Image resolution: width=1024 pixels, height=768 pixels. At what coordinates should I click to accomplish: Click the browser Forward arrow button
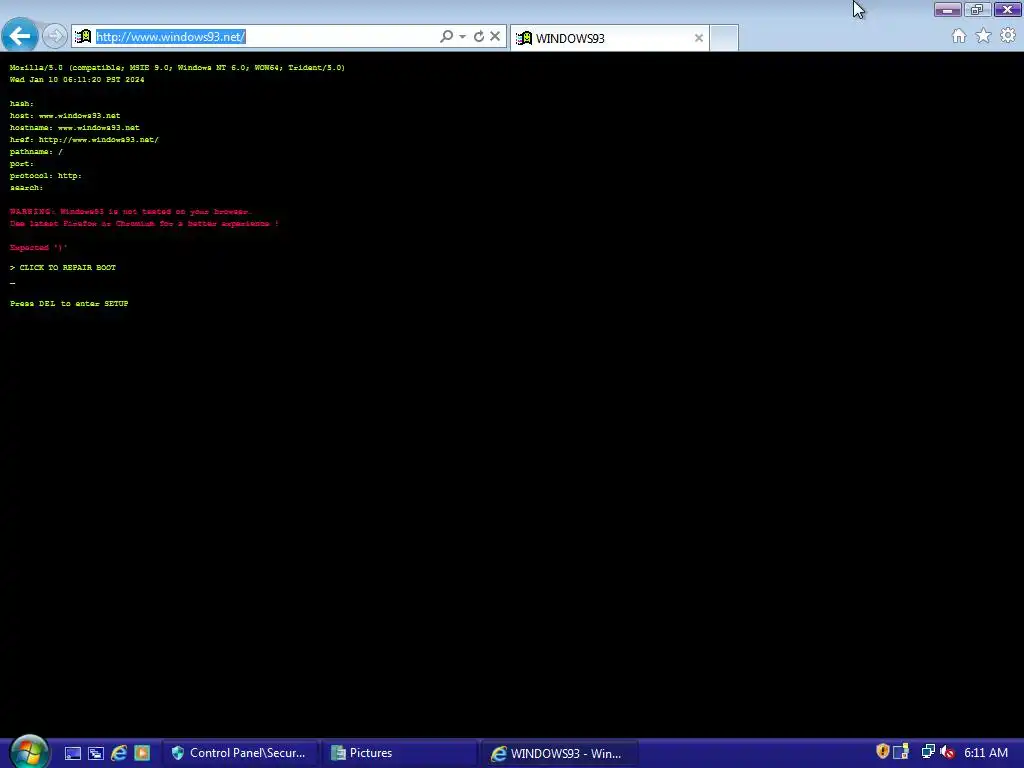[x=55, y=36]
